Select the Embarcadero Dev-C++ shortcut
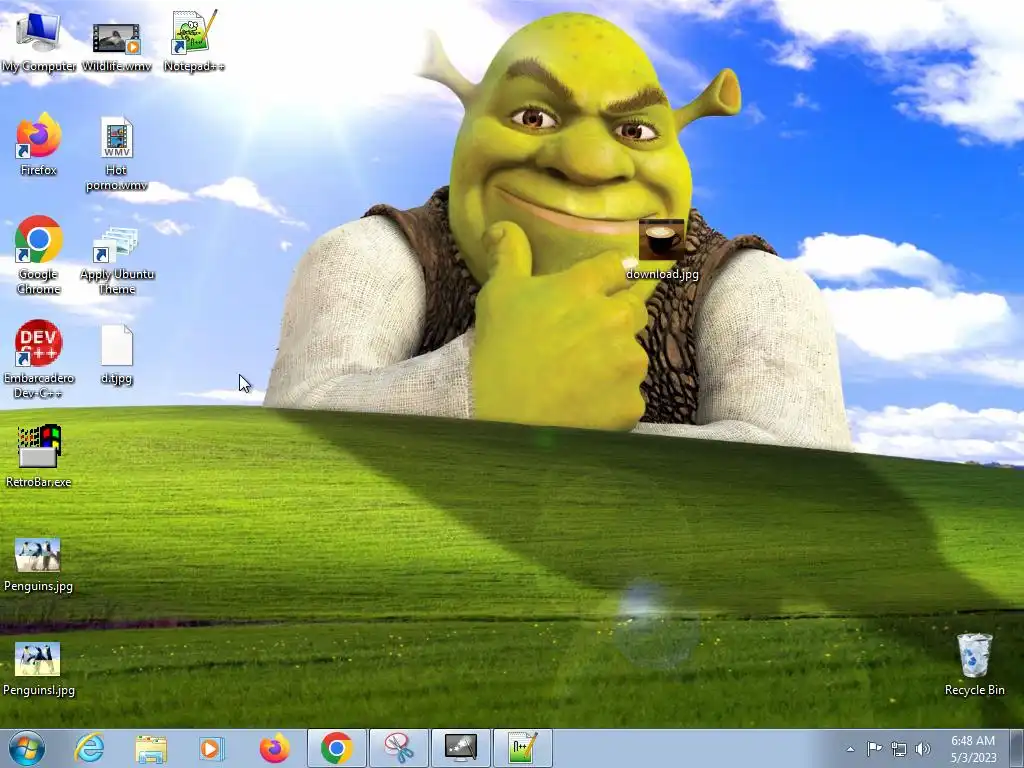The image size is (1024, 768). tap(39, 359)
